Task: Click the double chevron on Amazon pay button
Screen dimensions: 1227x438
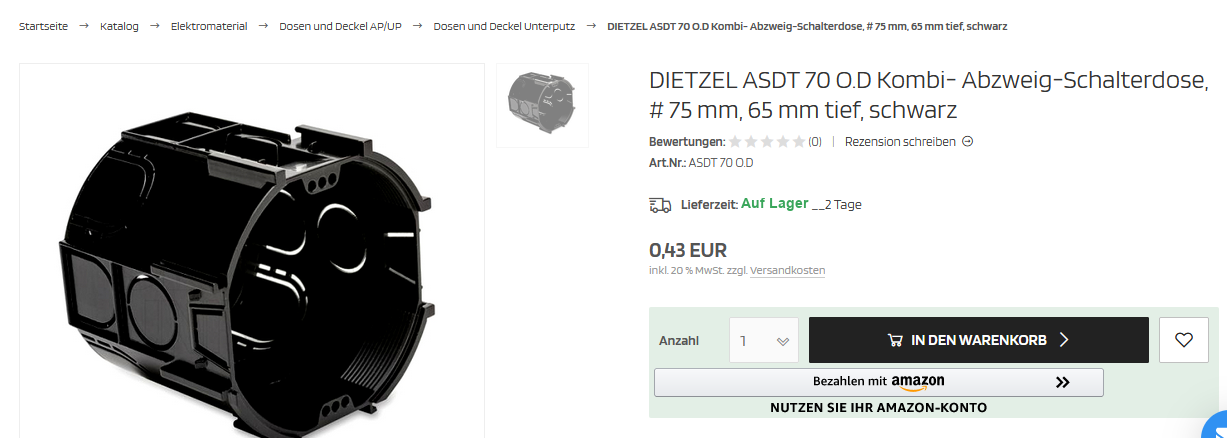Action: 1062,382
